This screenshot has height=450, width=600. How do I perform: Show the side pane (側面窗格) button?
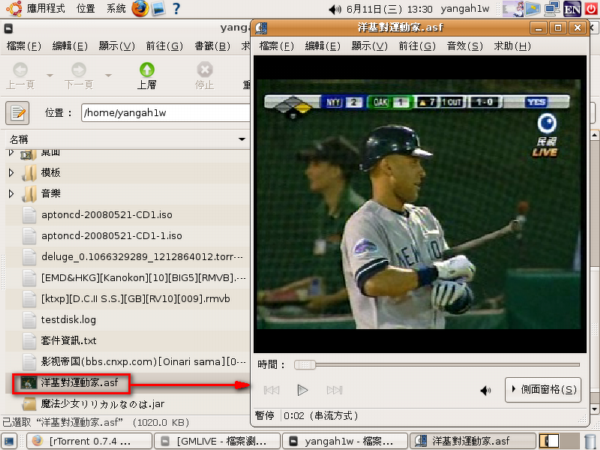(x=543, y=390)
